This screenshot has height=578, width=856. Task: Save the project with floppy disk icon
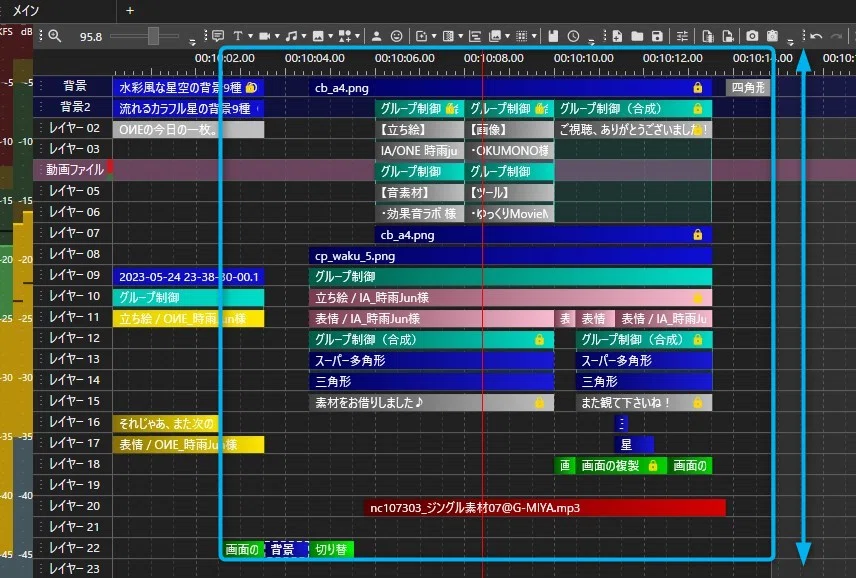[657, 36]
